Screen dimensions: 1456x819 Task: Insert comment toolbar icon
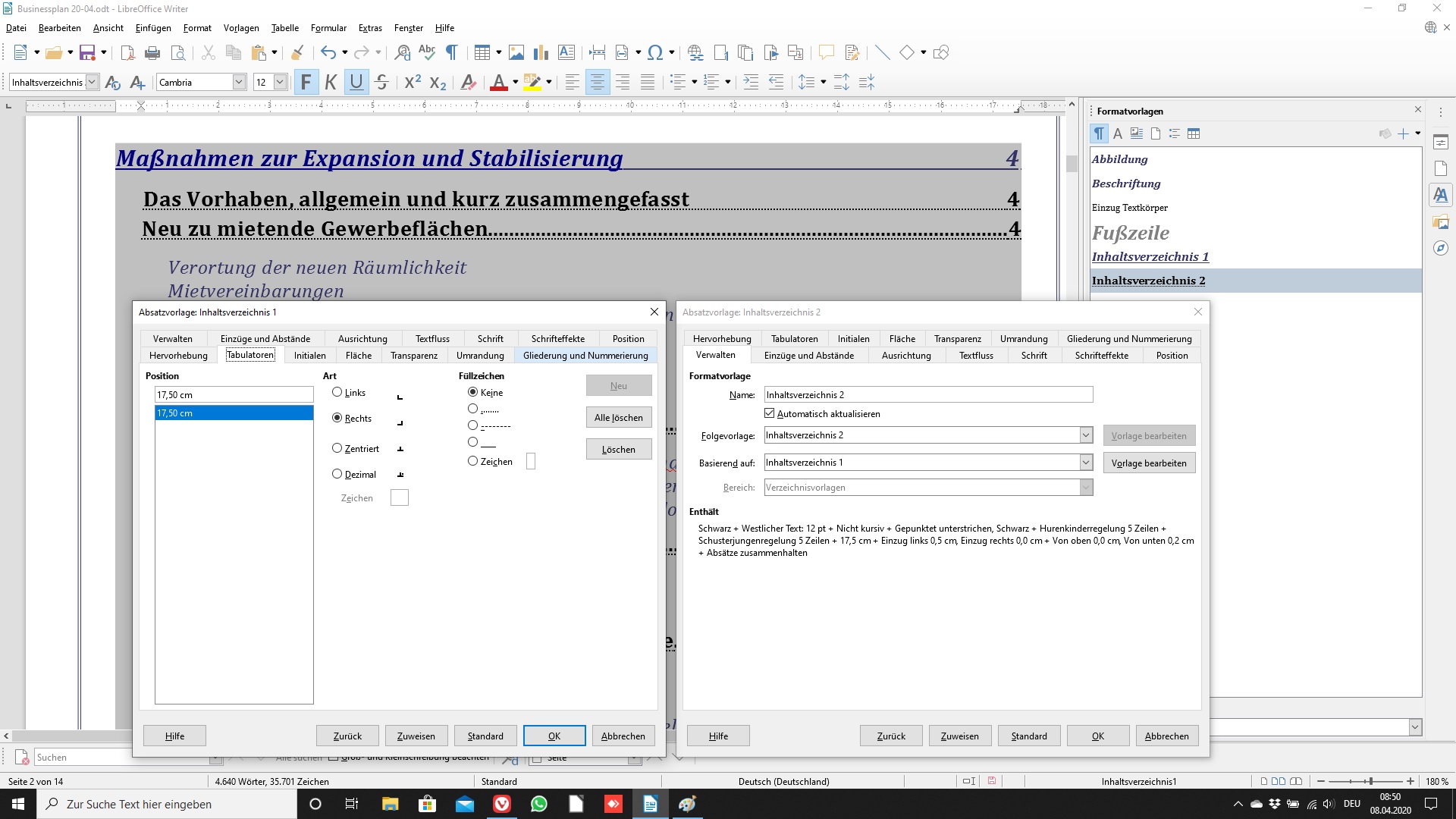pyautogui.click(x=826, y=52)
